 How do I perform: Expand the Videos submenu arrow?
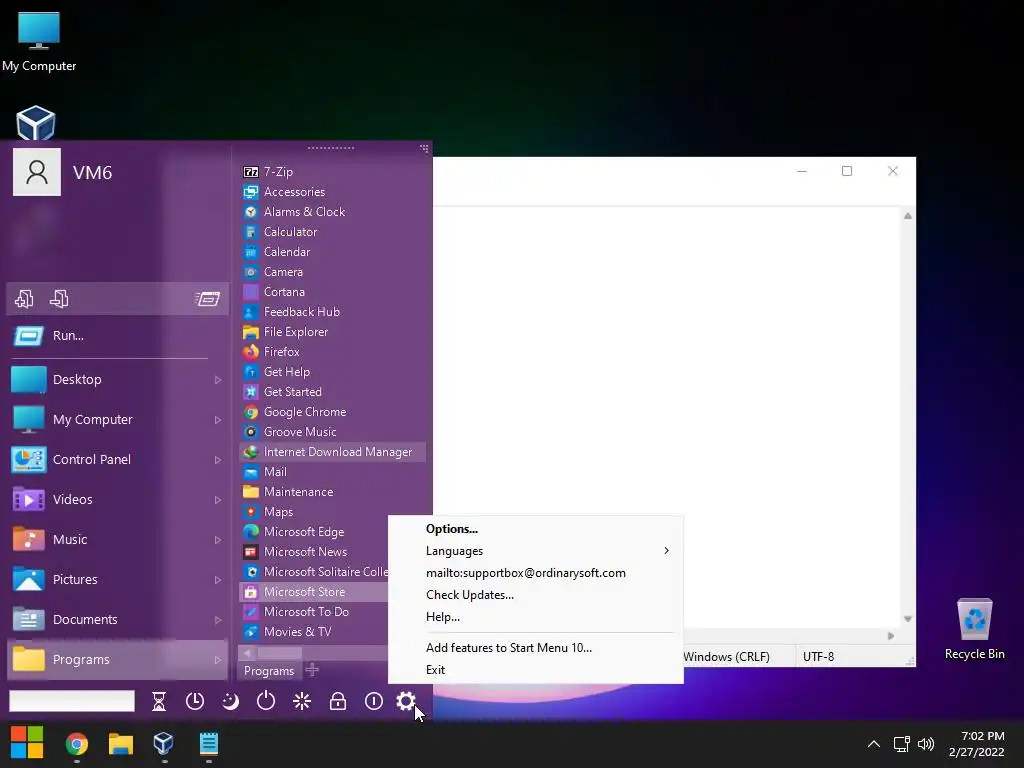218,500
